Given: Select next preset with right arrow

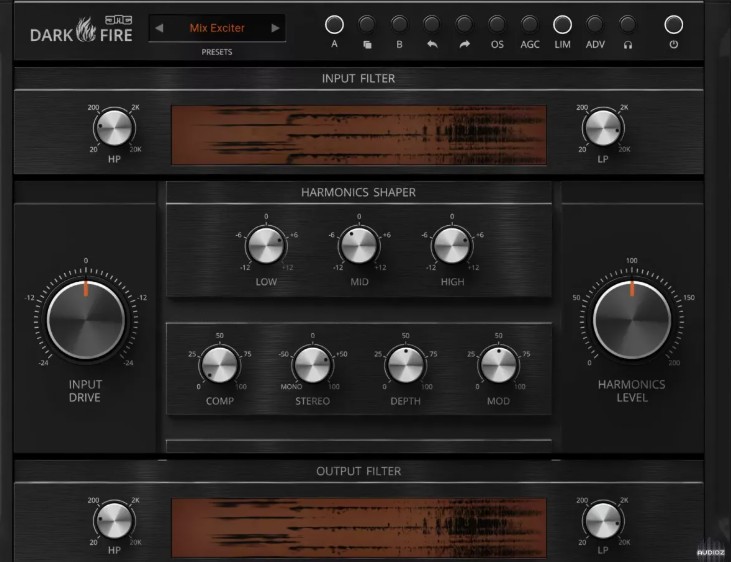Looking at the screenshot, I should (275, 28).
